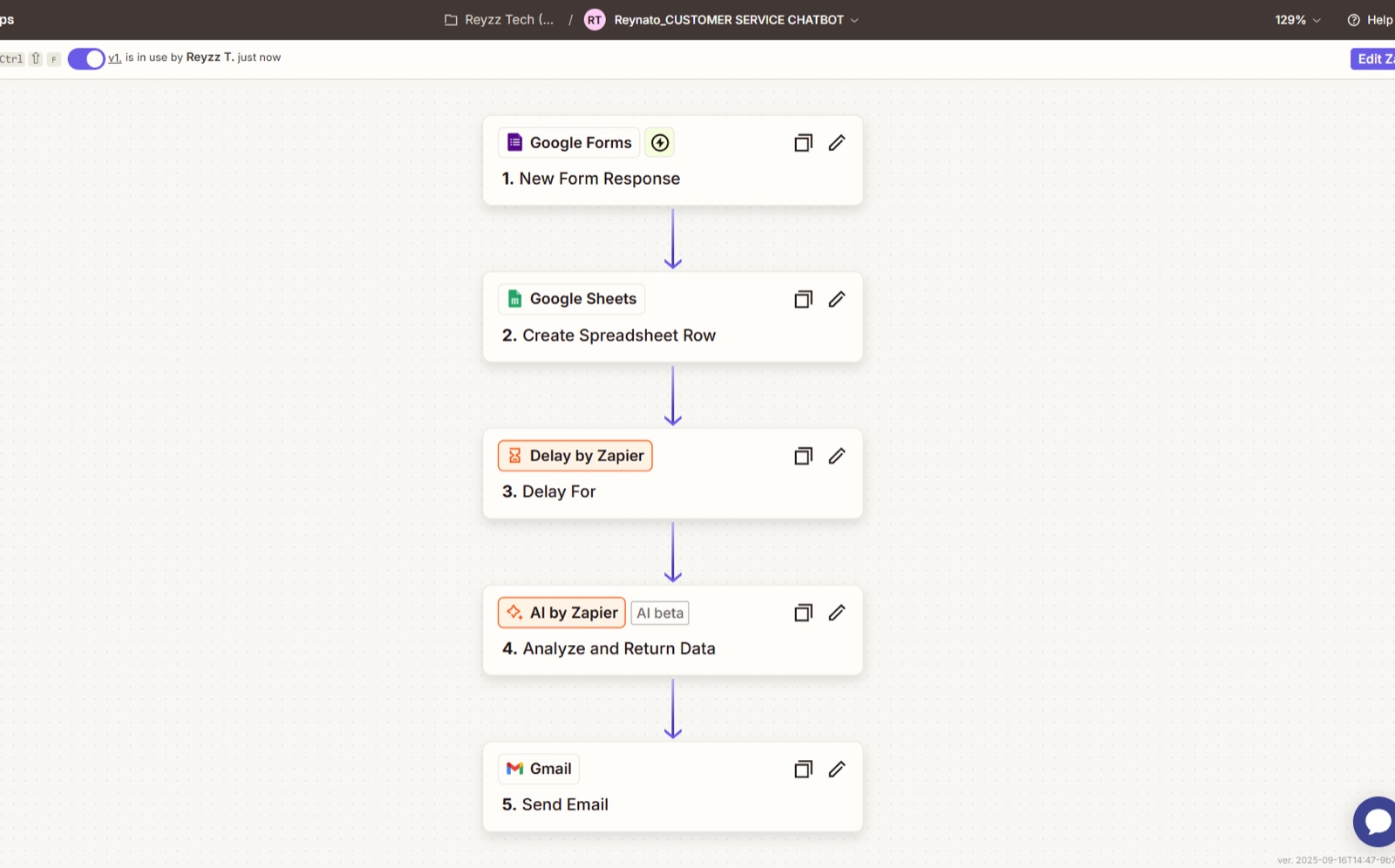Viewport: 1395px width, 868px height.
Task: Click the Ctrl shortcut key hint
Action: [x=11, y=58]
